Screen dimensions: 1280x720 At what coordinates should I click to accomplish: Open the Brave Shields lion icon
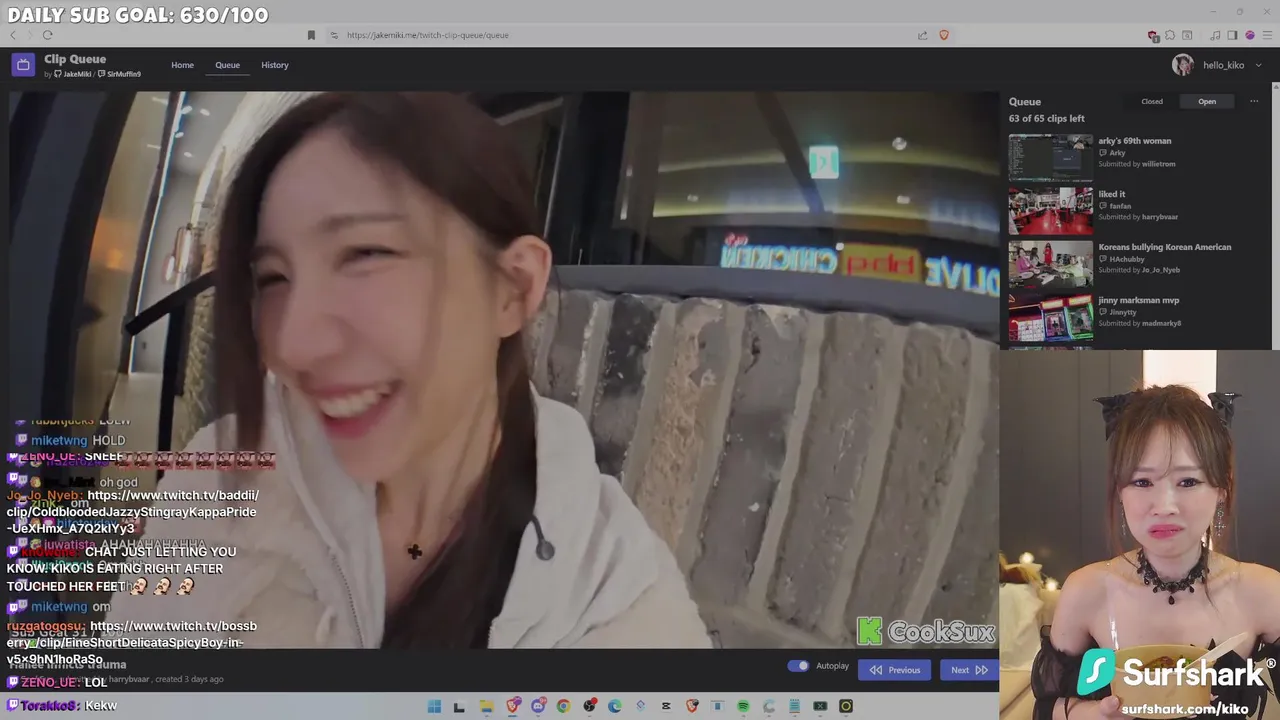(x=943, y=35)
